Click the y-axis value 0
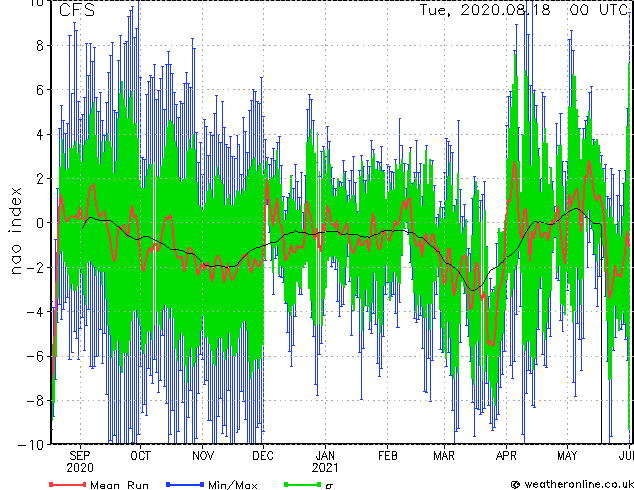634x490 pixels. [x=40, y=223]
